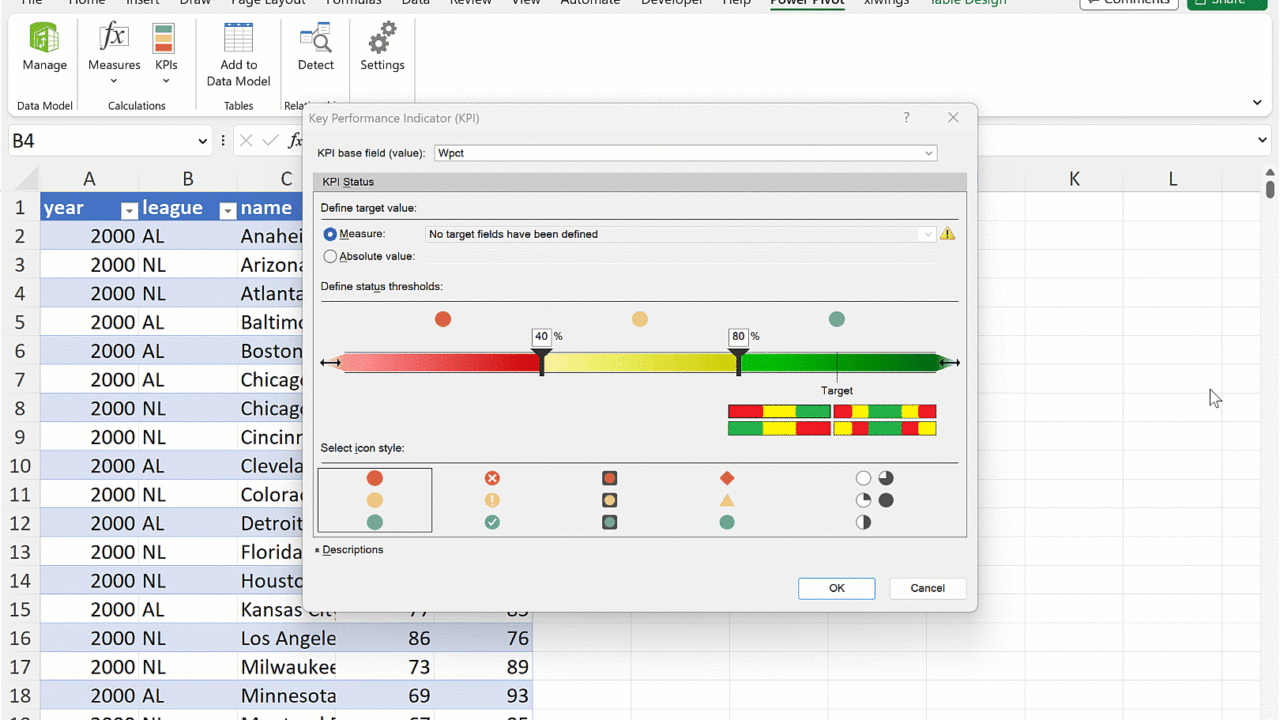Open the Developer ribbon tab
1280x720 pixels.
point(672,3)
